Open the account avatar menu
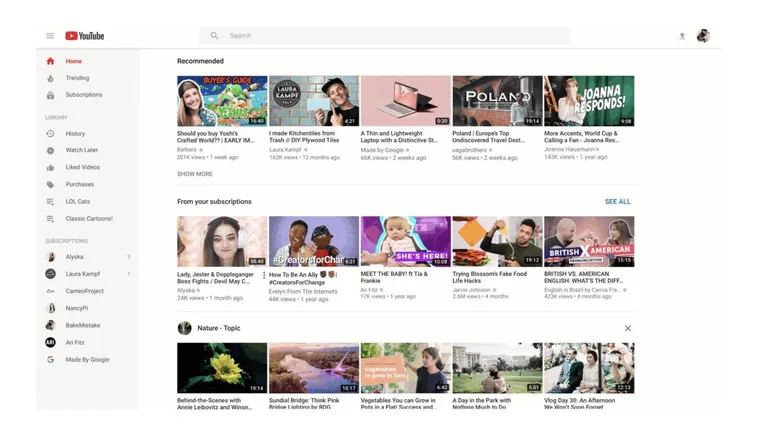Viewport: 770px width, 433px height. coord(703,36)
